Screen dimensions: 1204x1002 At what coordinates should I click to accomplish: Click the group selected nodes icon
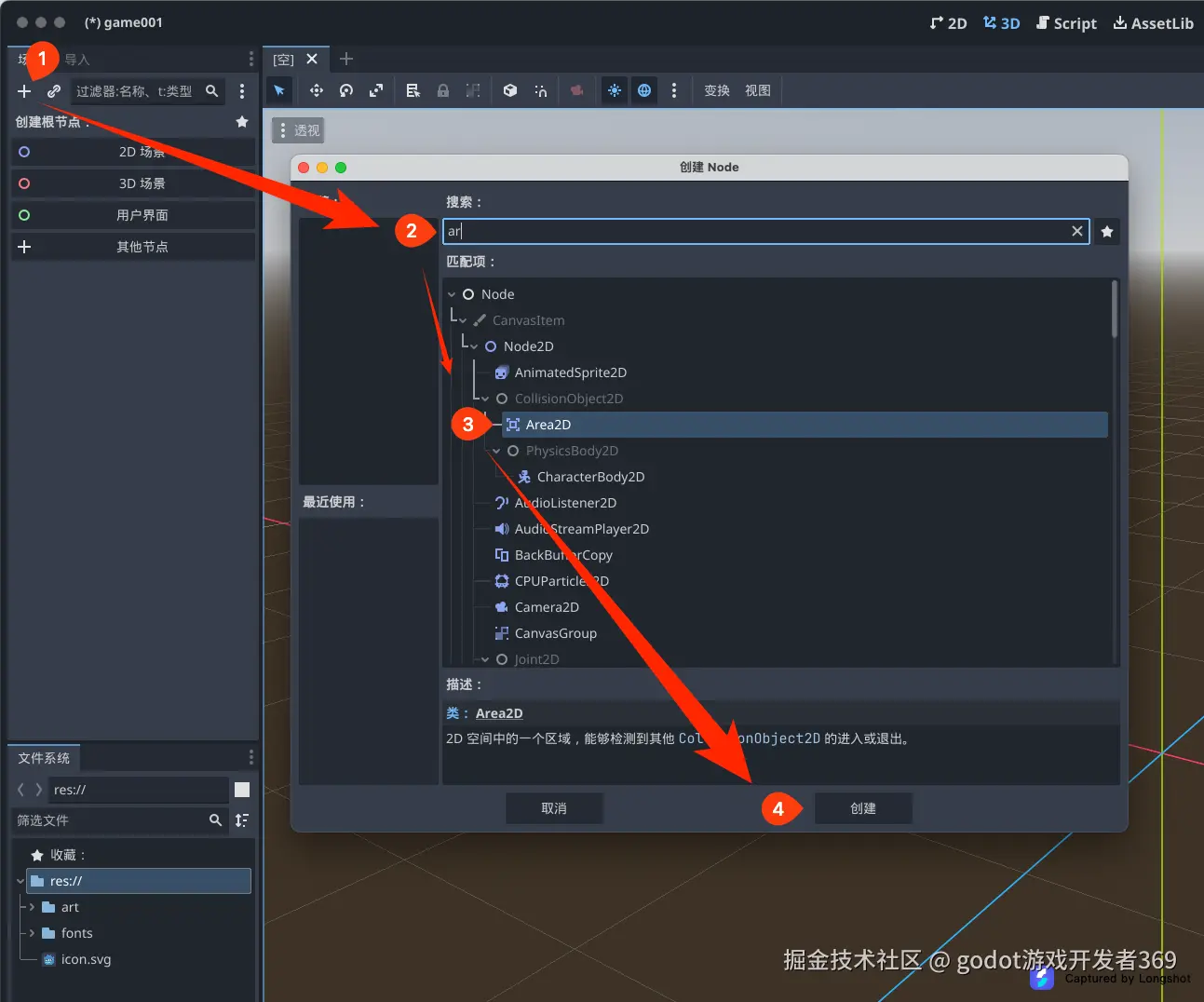[473, 90]
